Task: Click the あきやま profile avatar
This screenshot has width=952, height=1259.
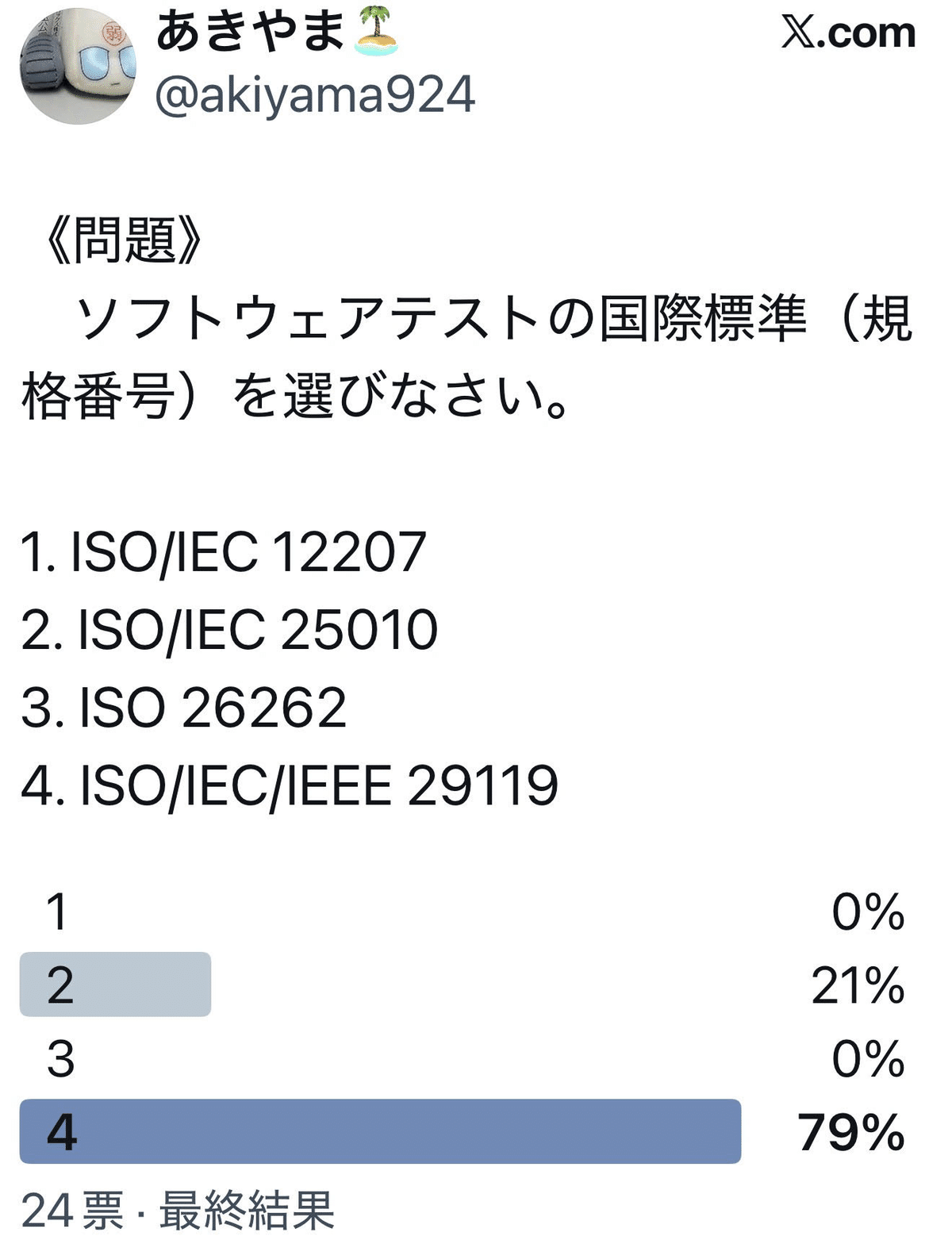Action: tap(78, 67)
